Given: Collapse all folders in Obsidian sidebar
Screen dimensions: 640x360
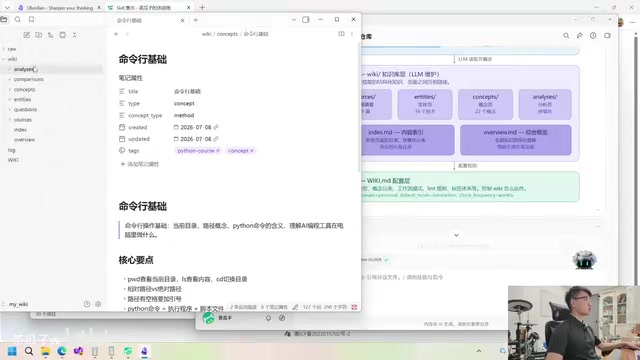Looking at the screenshot, I should click(75, 35).
